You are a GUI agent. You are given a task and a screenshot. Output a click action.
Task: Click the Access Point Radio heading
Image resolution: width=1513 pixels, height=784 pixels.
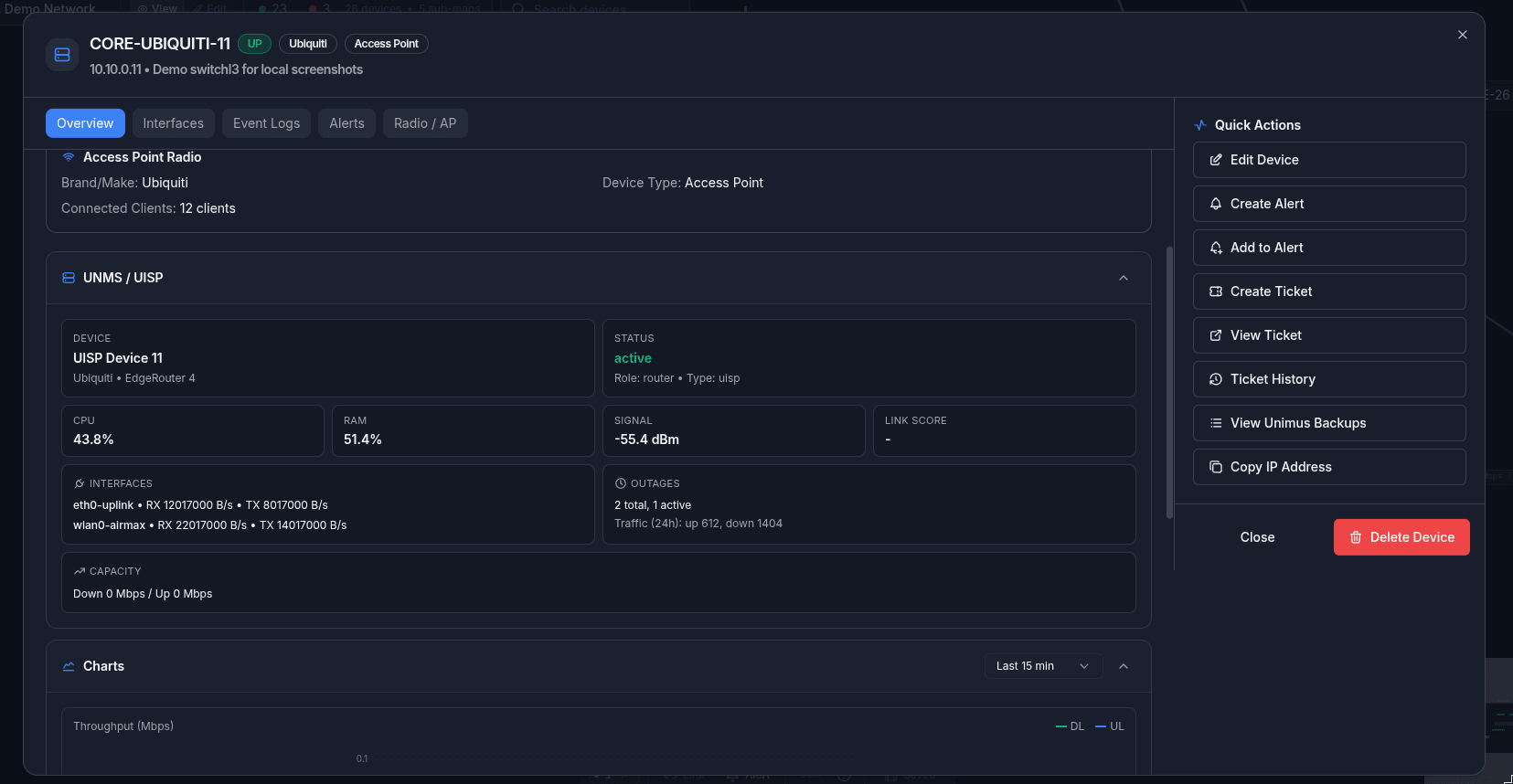click(x=143, y=157)
